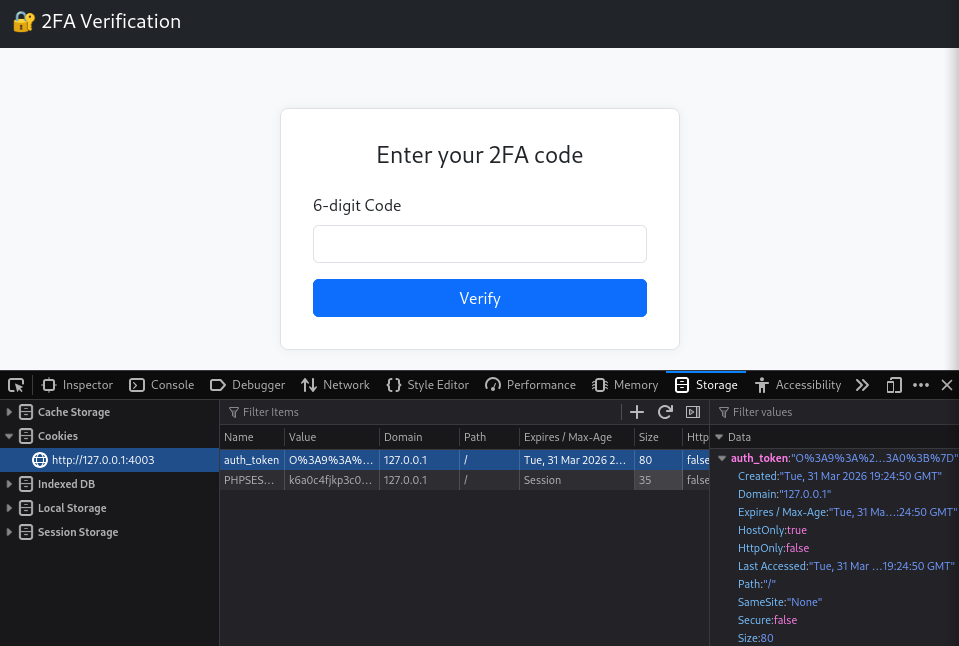Sort by Expires / Max-Age column header
Viewport: 959px width, 646px height.
tap(577, 437)
